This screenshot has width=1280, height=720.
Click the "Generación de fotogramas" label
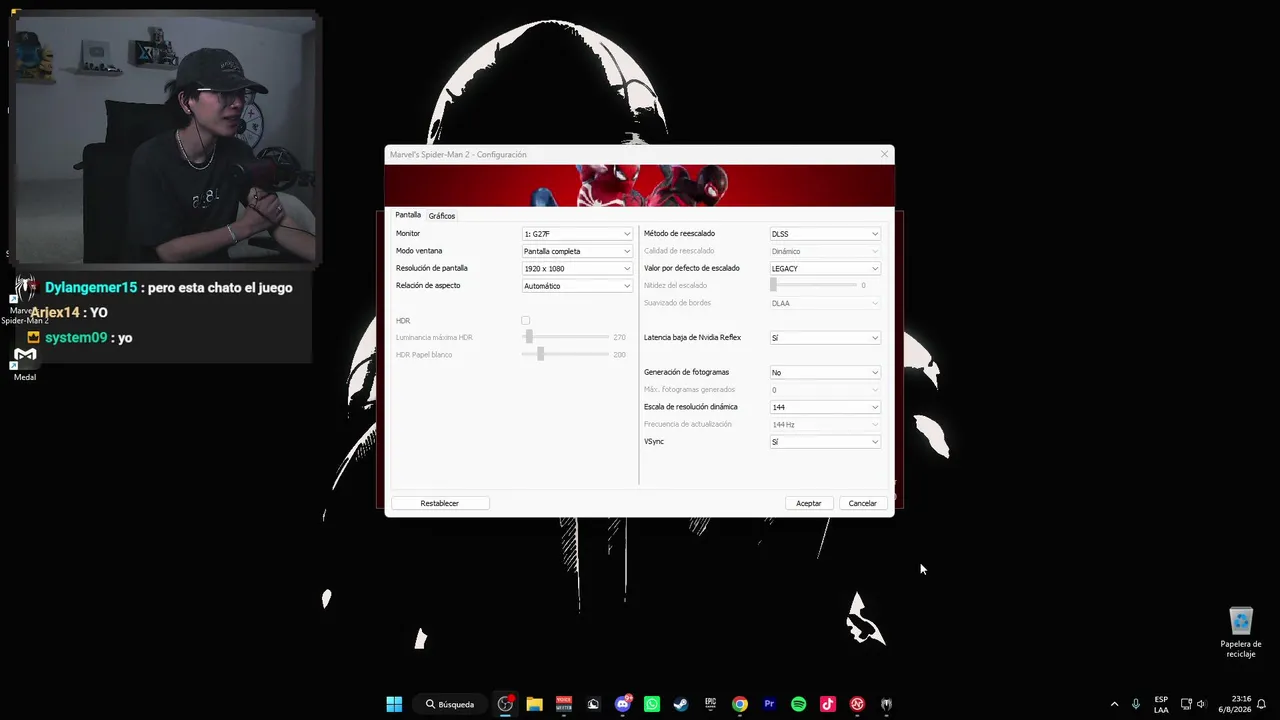(686, 372)
